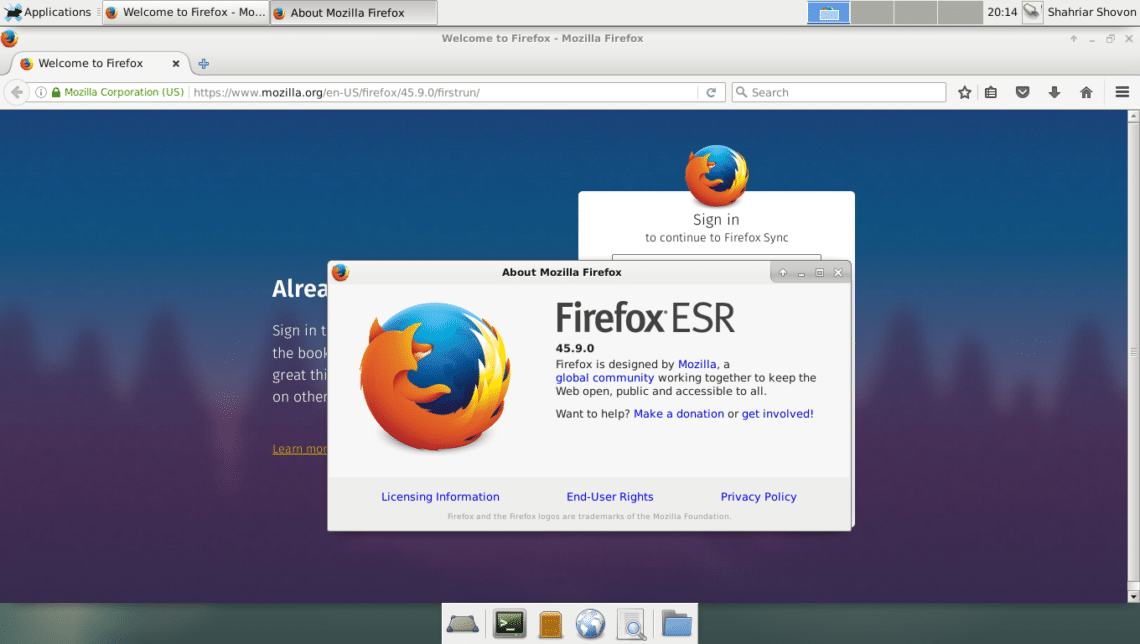Click the clock showing 20:14
The image size is (1140, 644).
(x=1002, y=12)
